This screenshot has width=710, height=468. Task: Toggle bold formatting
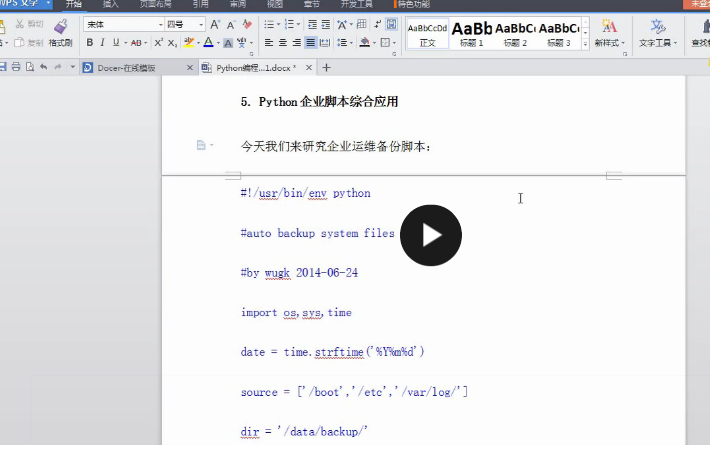[x=90, y=43]
